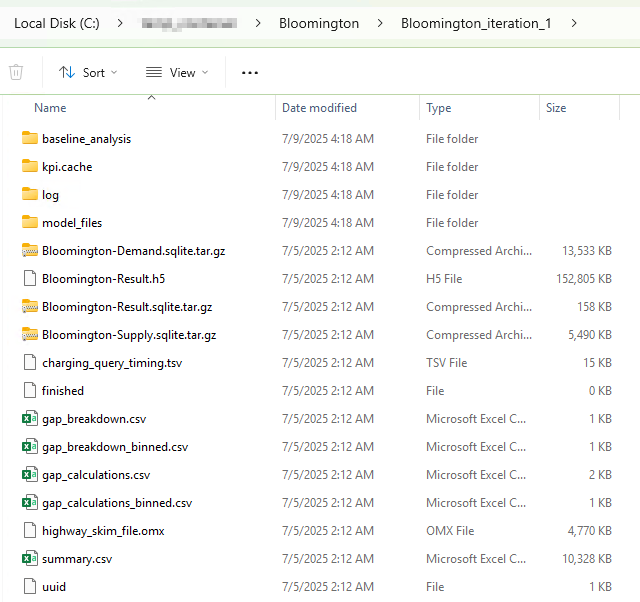640x602 pixels.
Task: Click the 13,533 KB size value
Action: coord(587,251)
